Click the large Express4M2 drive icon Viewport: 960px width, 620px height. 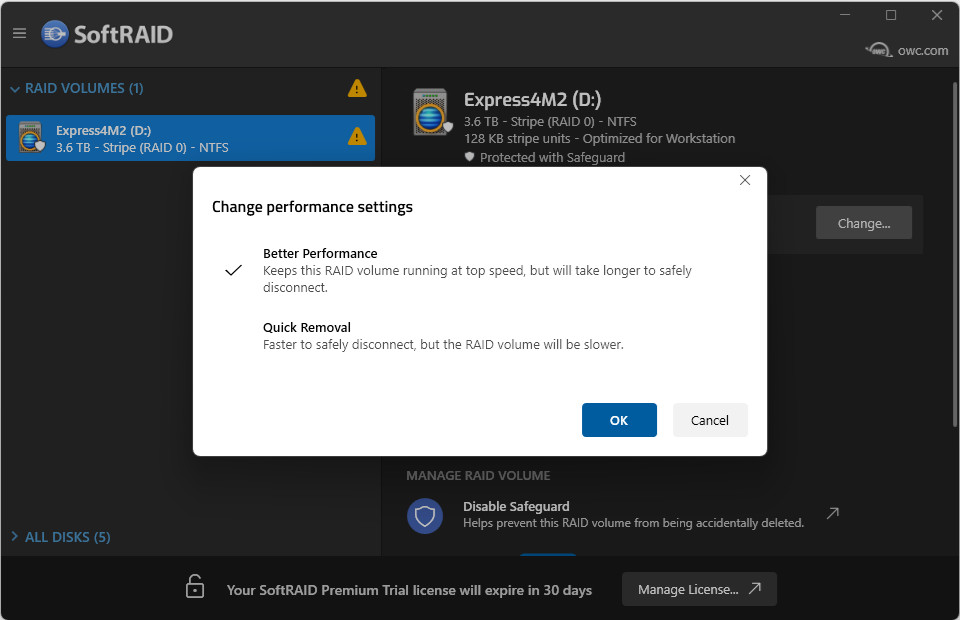[x=432, y=112]
